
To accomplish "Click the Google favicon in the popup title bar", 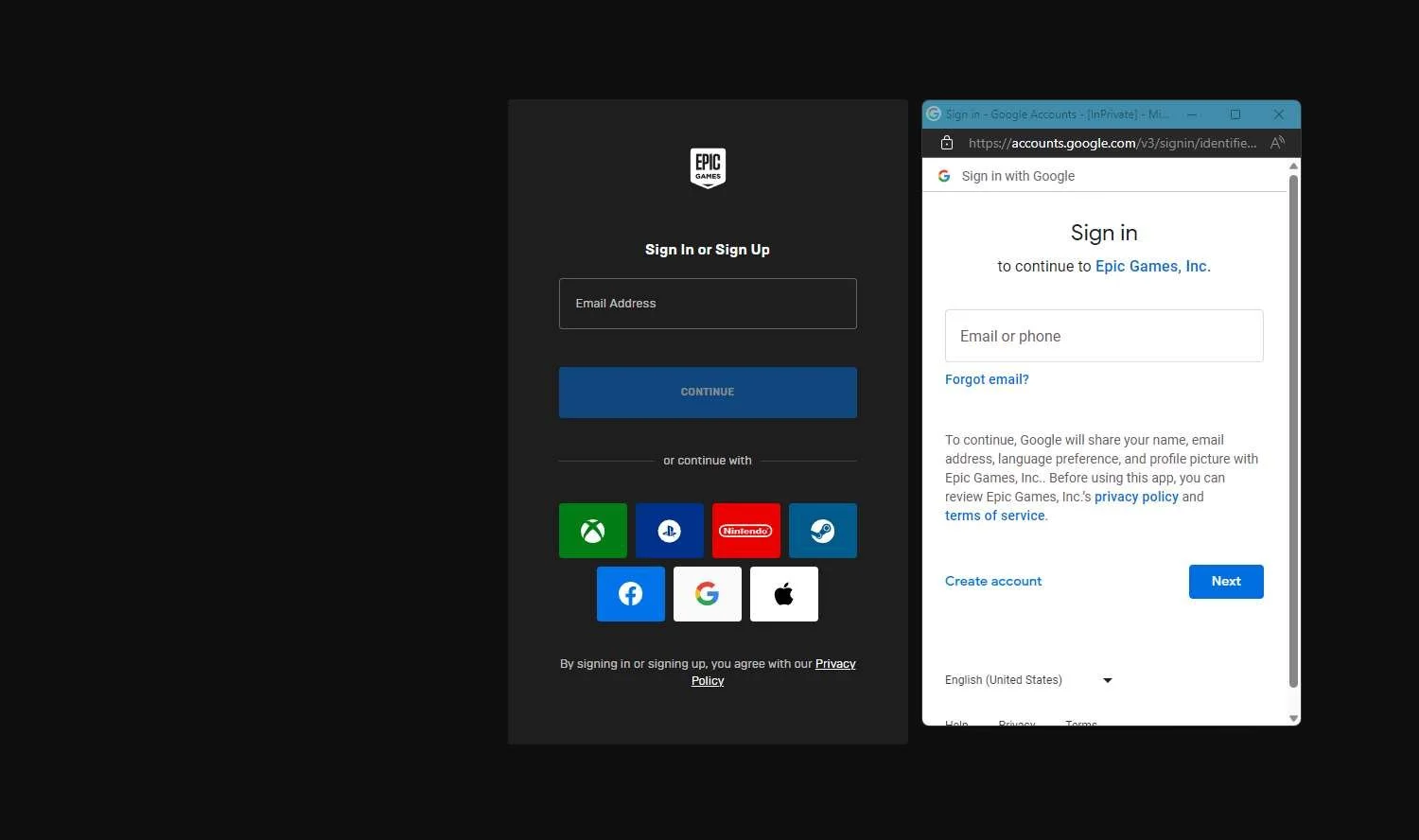I will coord(934,114).
